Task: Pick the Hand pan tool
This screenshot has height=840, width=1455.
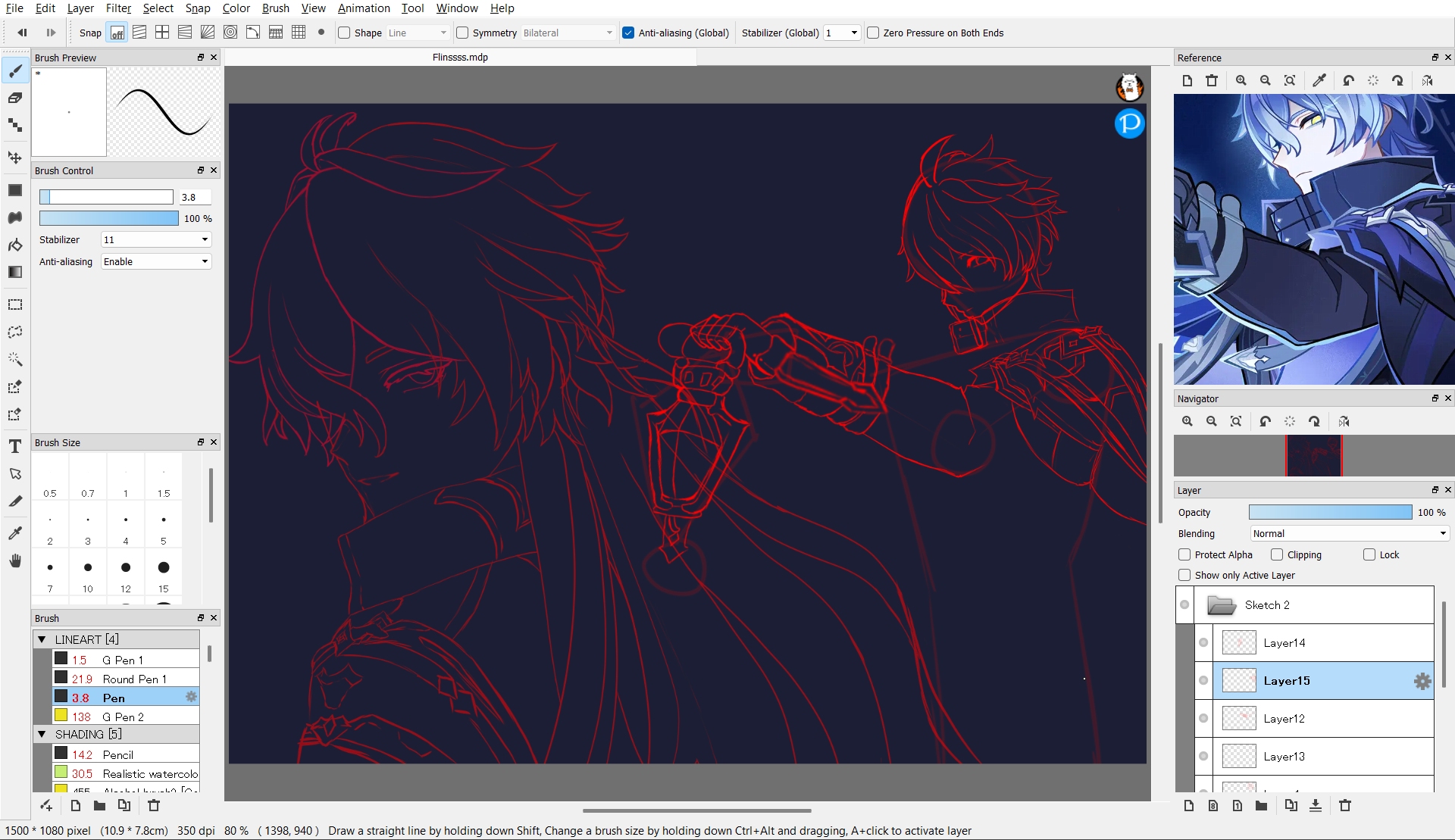Action: (14, 561)
